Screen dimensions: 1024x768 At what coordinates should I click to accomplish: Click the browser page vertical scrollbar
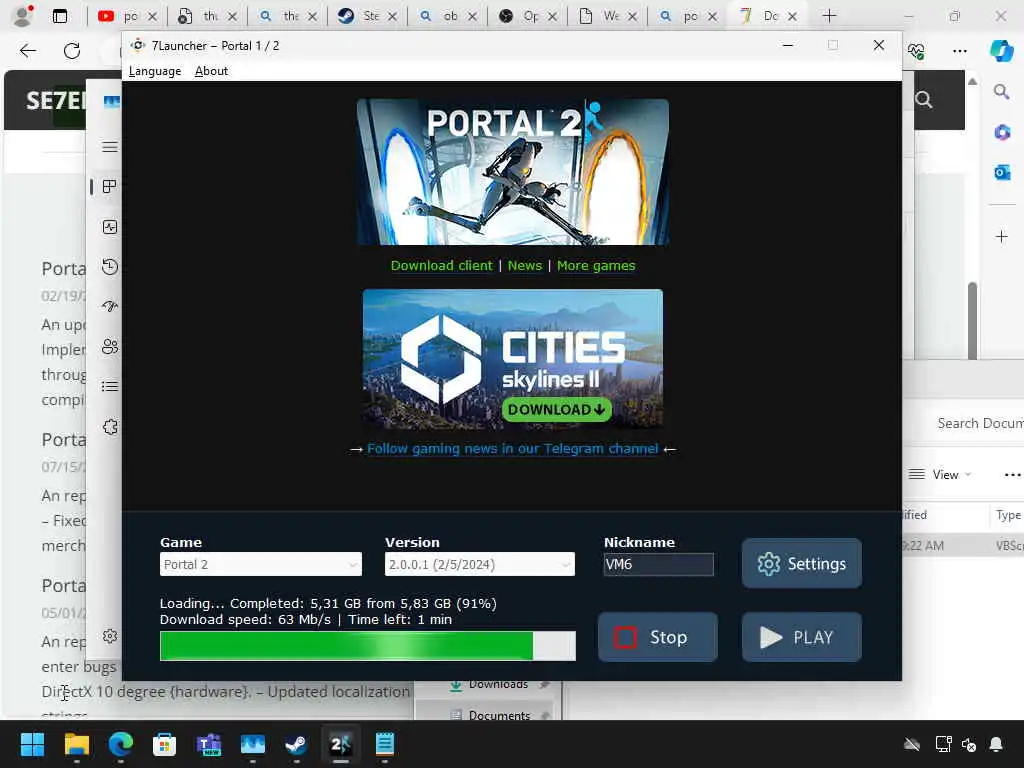(x=972, y=320)
